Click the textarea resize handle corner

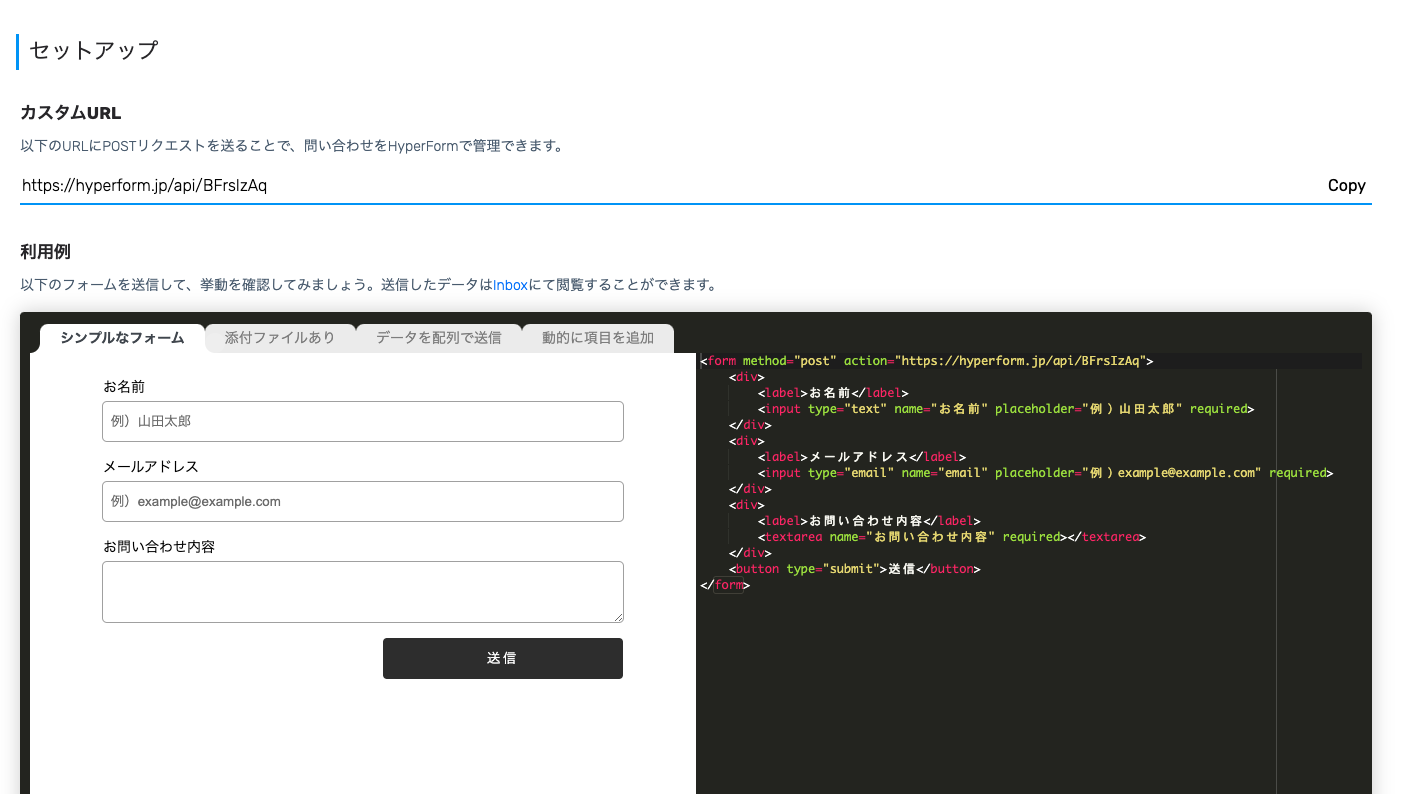coord(618,617)
